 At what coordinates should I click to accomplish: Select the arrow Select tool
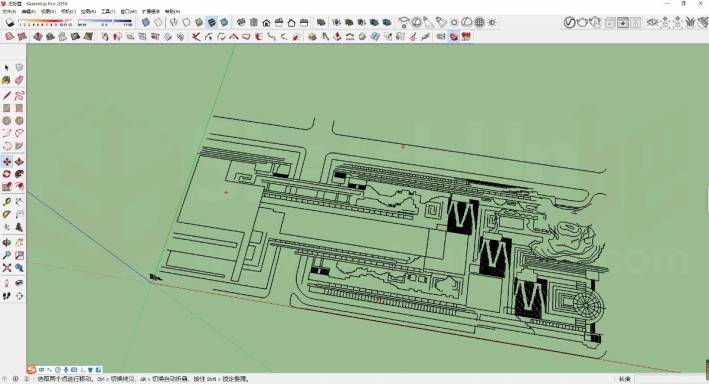click(6, 67)
